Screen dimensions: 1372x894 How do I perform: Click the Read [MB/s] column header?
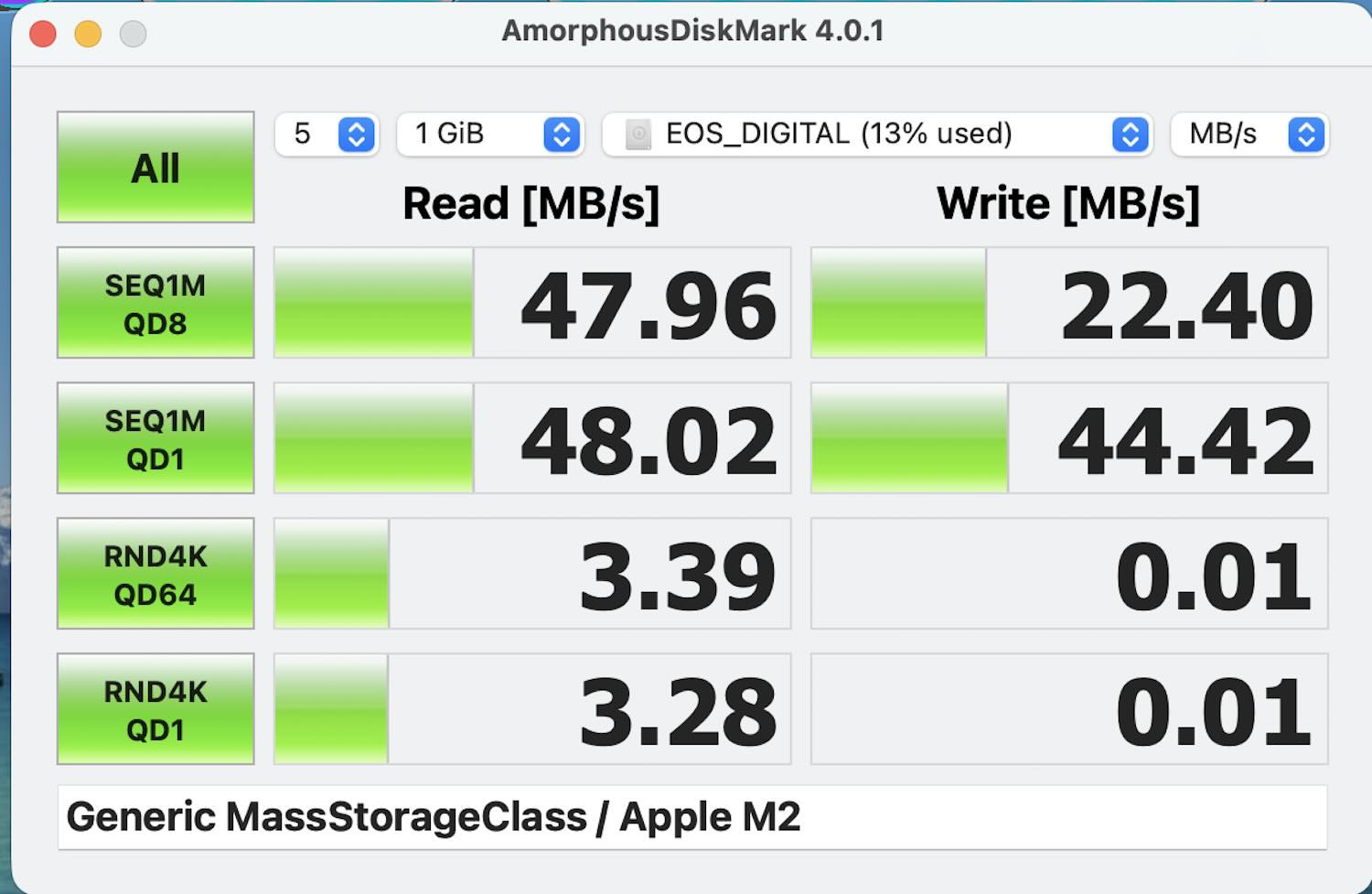pyautogui.click(x=531, y=203)
